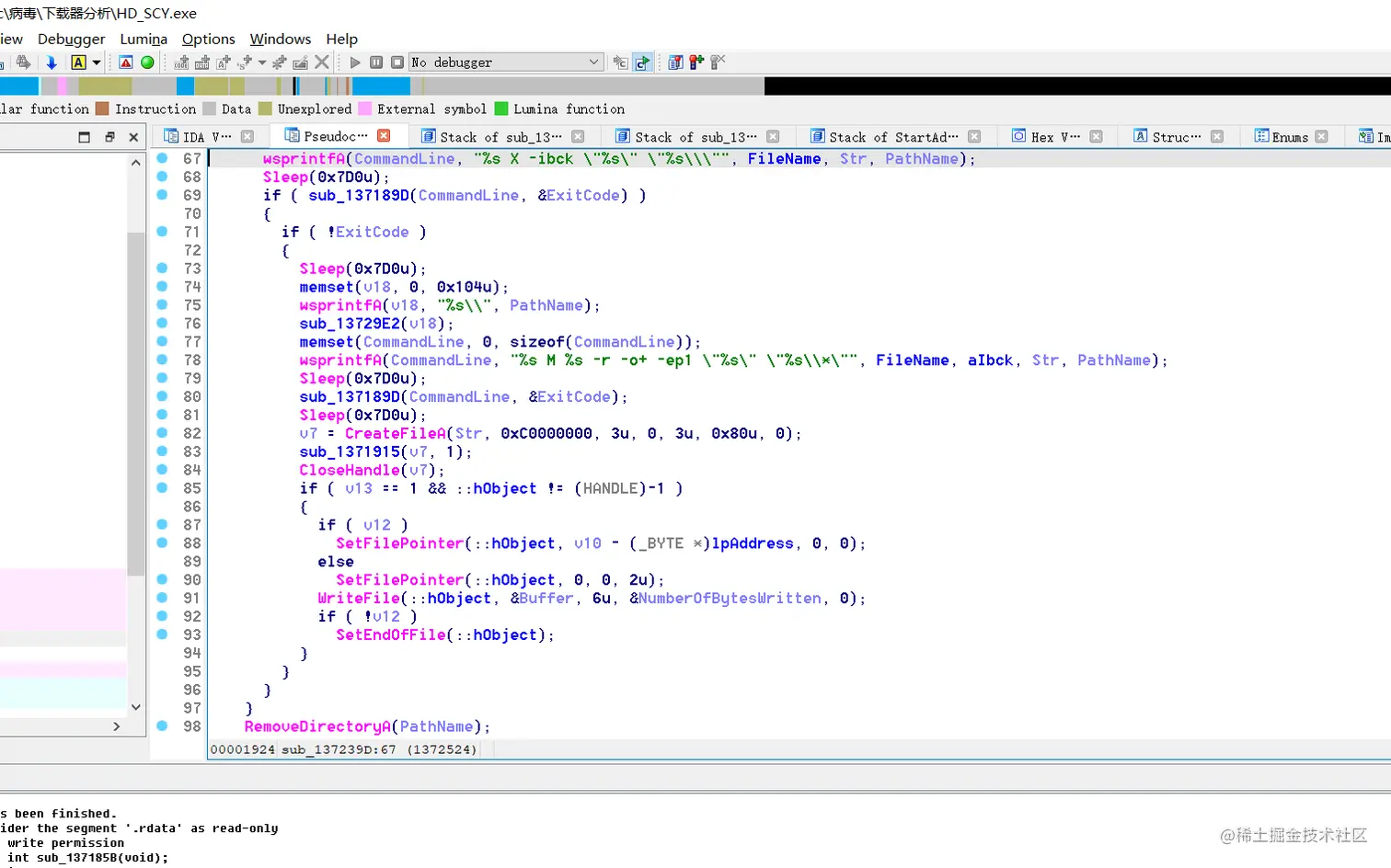
Task: Toggle breakpoint dot on line 85
Action: pyautogui.click(x=162, y=488)
